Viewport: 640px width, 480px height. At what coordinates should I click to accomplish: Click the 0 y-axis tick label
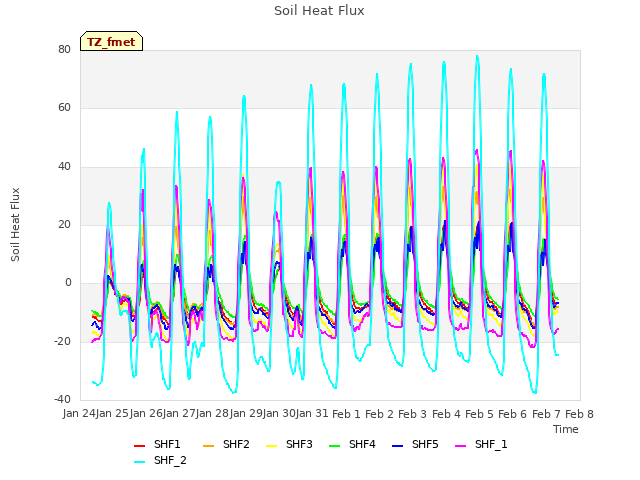(x=68, y=283)
